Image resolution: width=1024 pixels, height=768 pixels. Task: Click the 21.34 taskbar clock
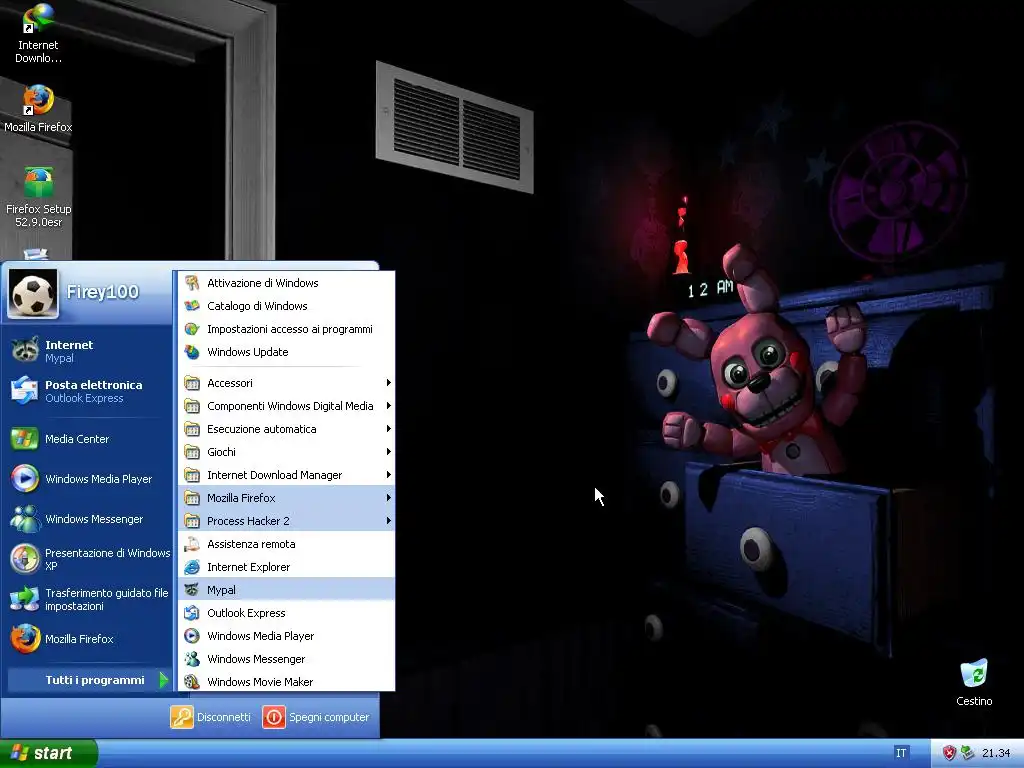(x=996, y=753)
